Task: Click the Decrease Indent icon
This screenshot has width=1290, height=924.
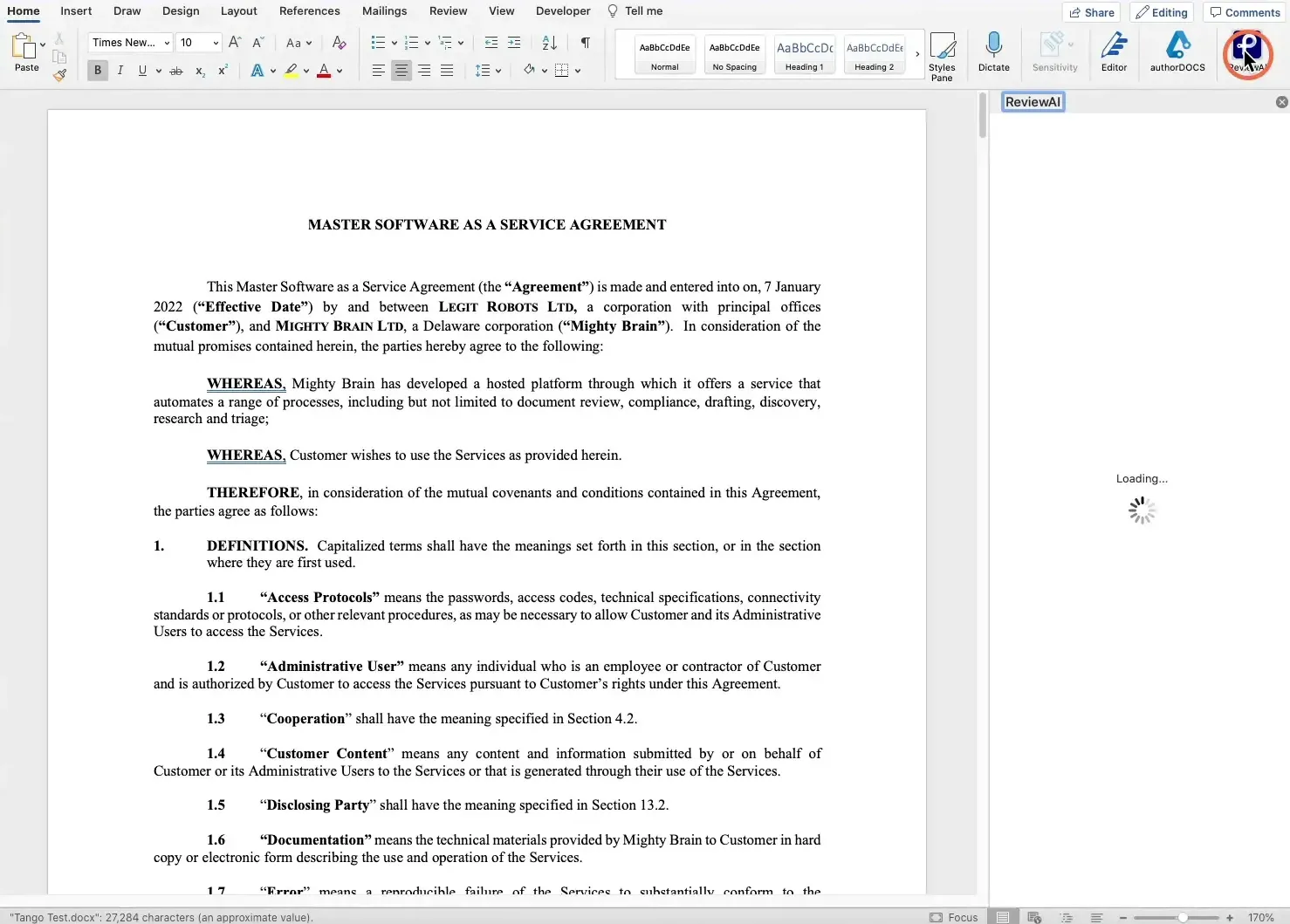Action: [x=491, y=42]
